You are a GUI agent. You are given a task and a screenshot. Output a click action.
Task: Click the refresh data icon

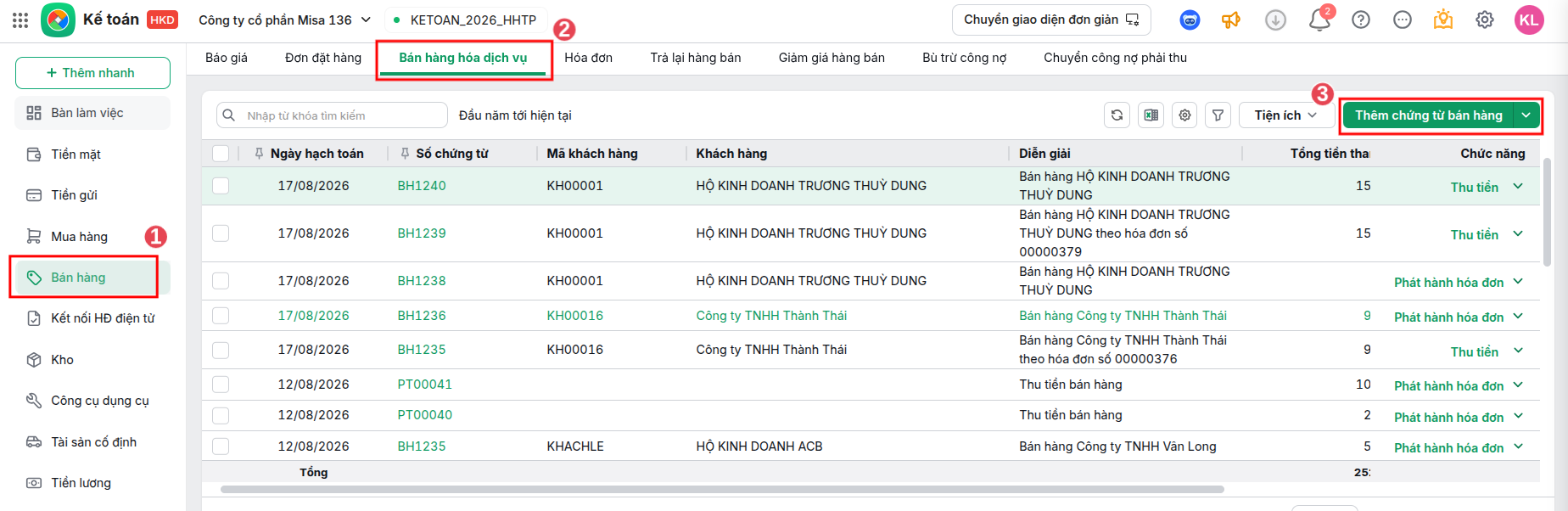coord(1117,115)
